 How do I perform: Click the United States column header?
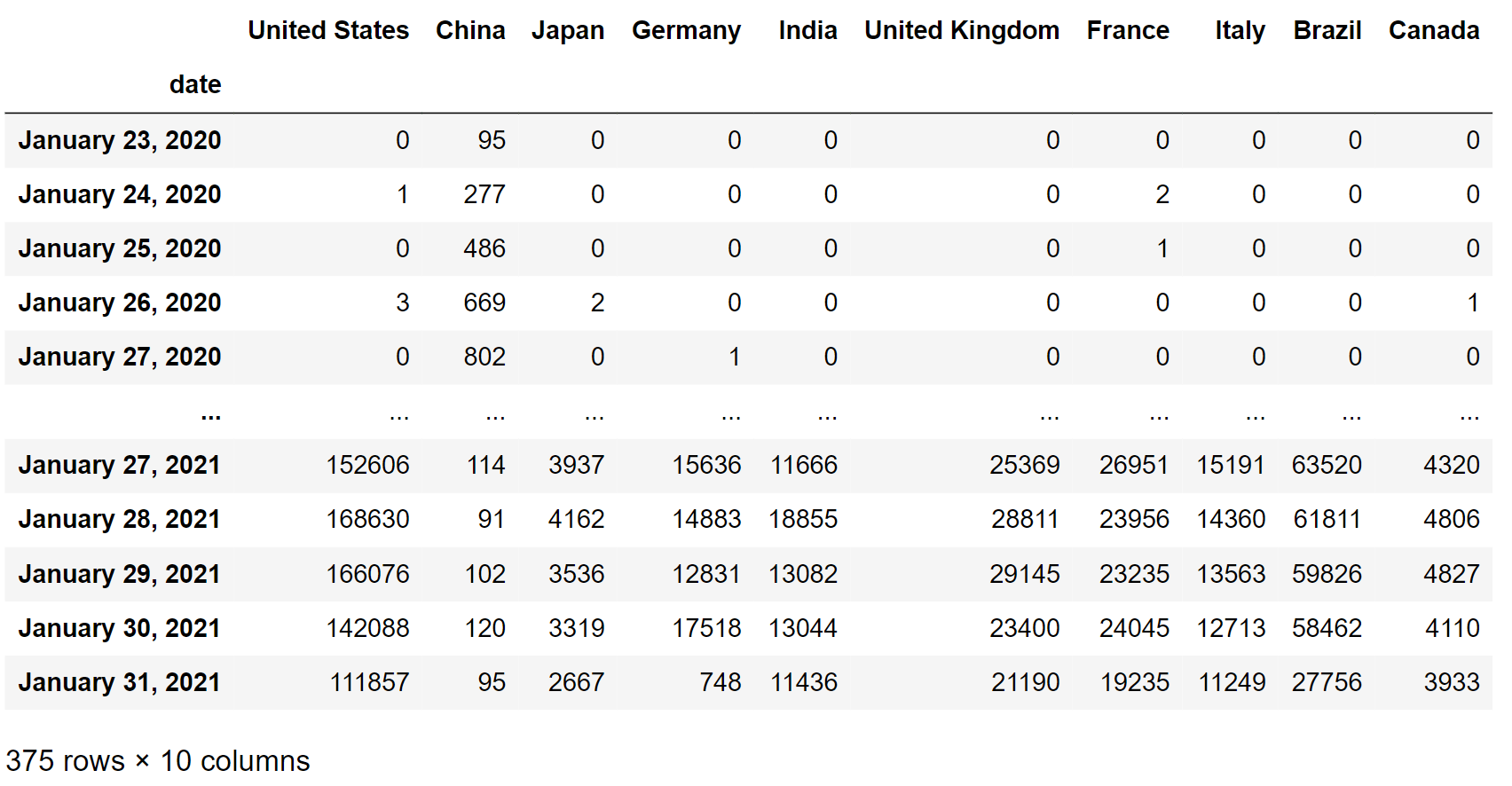328,30
